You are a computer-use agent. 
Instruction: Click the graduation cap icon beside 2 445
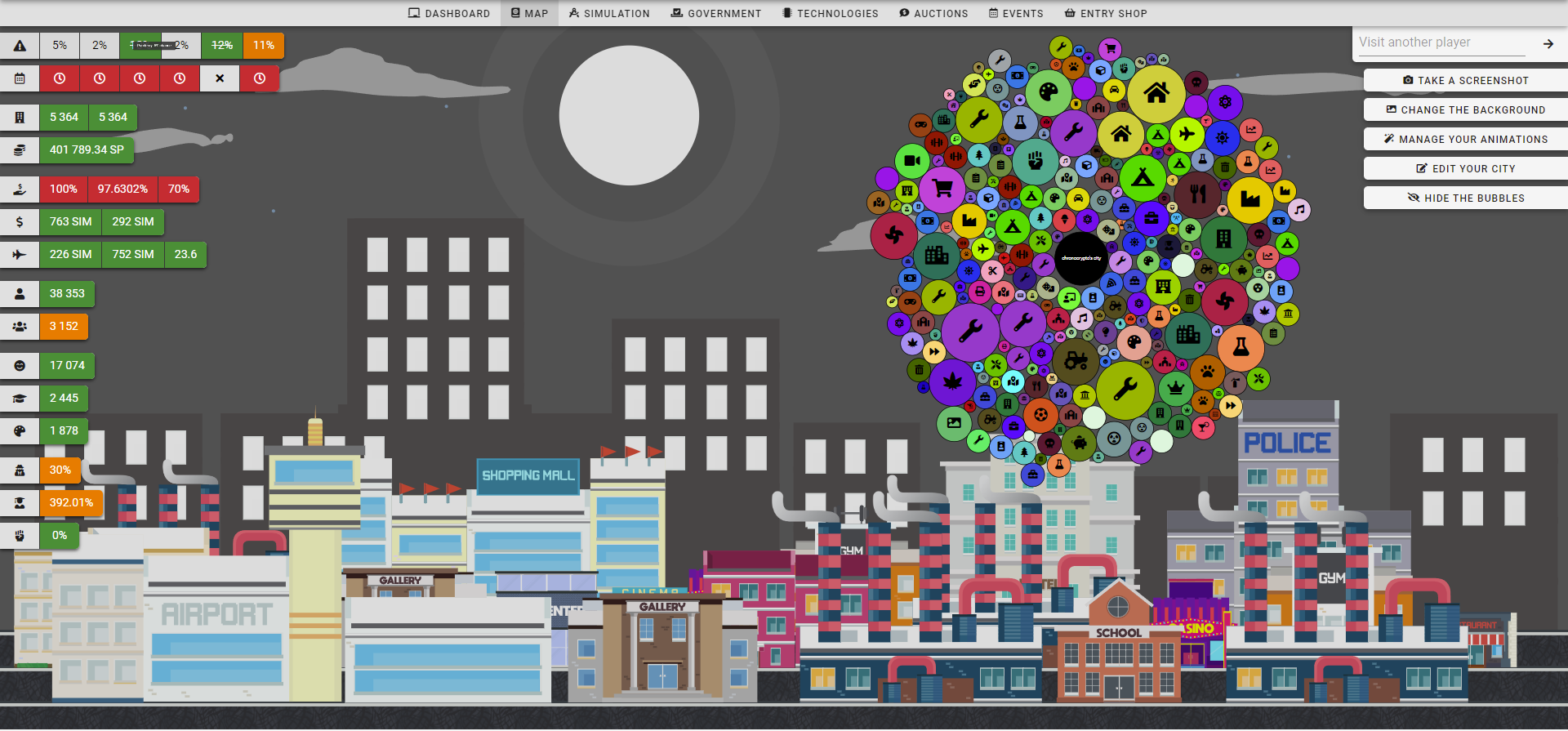pos(20,399)
